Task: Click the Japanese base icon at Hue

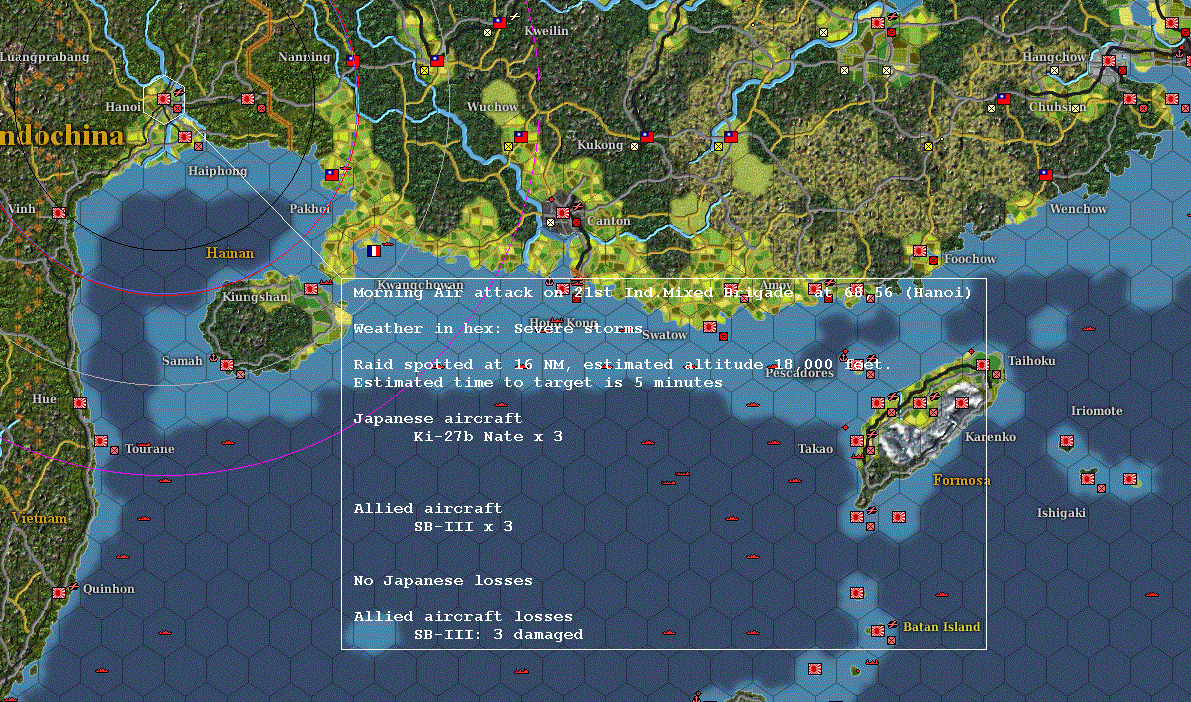Action: point(80,403)
